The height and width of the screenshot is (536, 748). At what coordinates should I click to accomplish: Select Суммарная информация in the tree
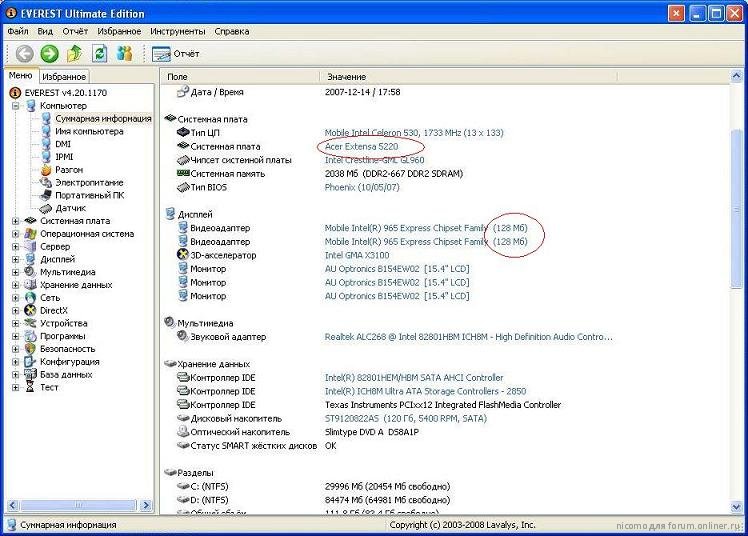point(103,118)
